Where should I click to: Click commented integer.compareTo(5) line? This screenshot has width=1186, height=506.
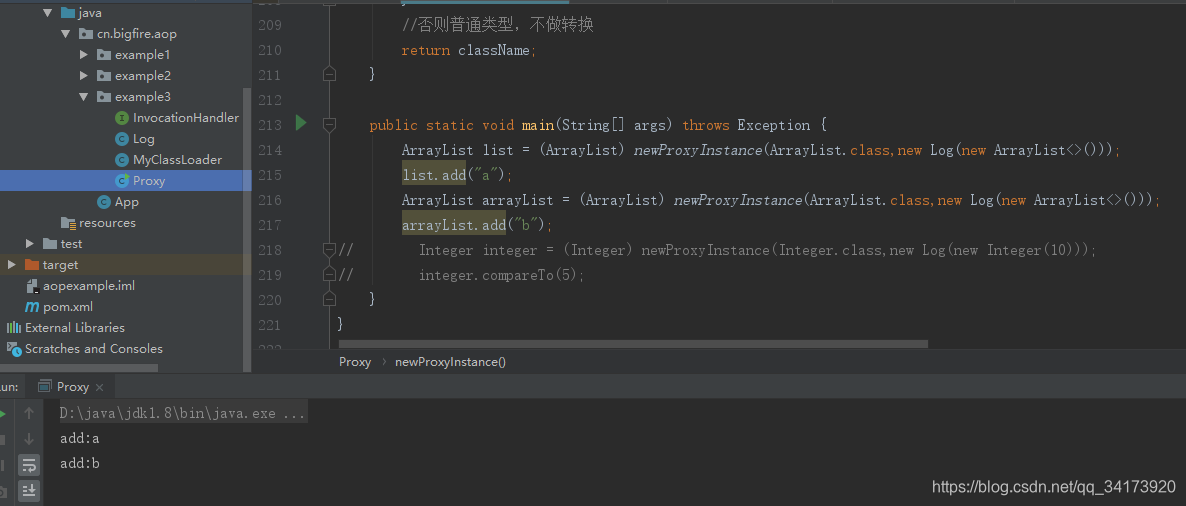point(501,275)
